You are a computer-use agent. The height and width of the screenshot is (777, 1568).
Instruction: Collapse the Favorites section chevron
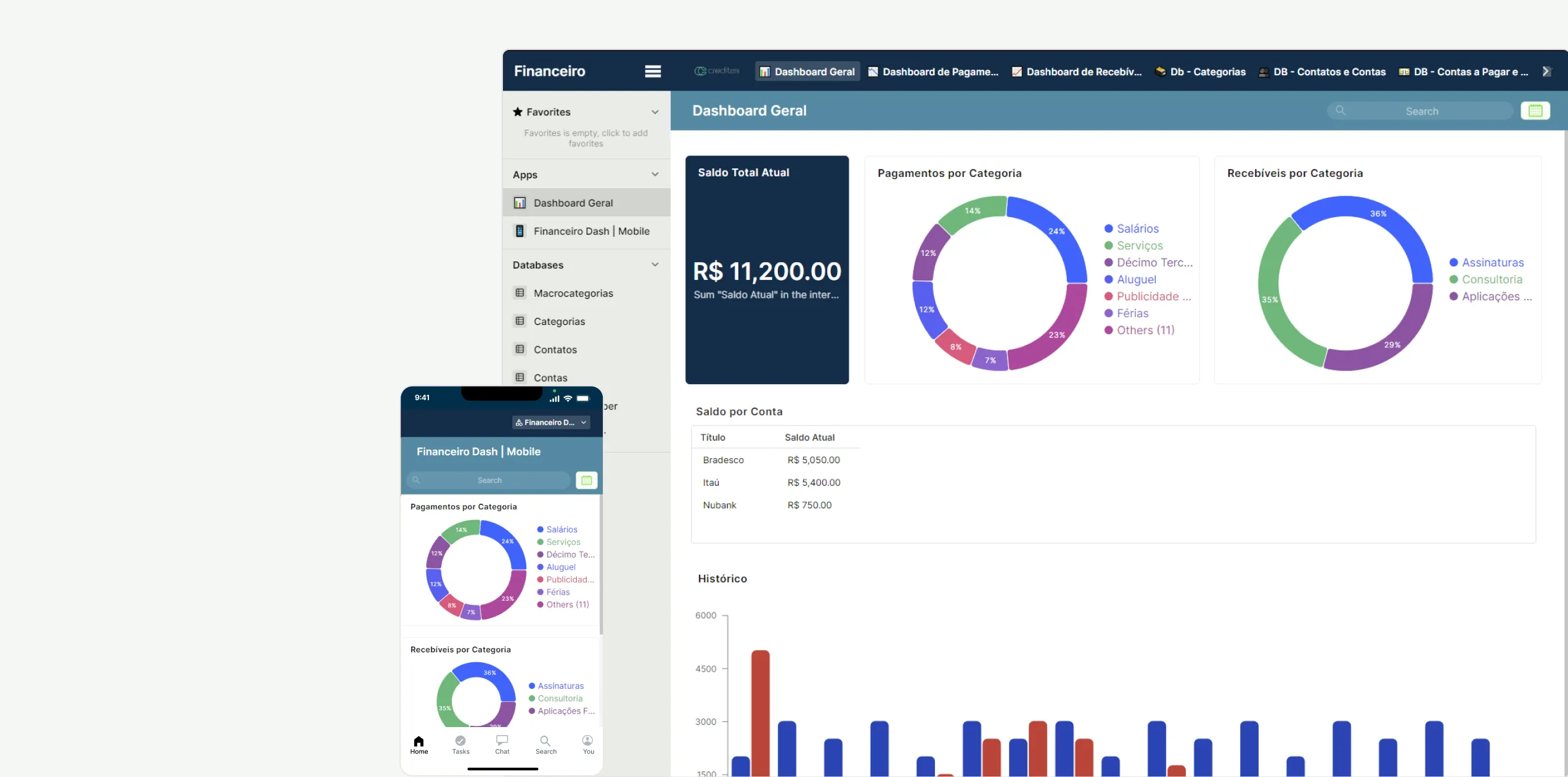click(x=655, y=112)
